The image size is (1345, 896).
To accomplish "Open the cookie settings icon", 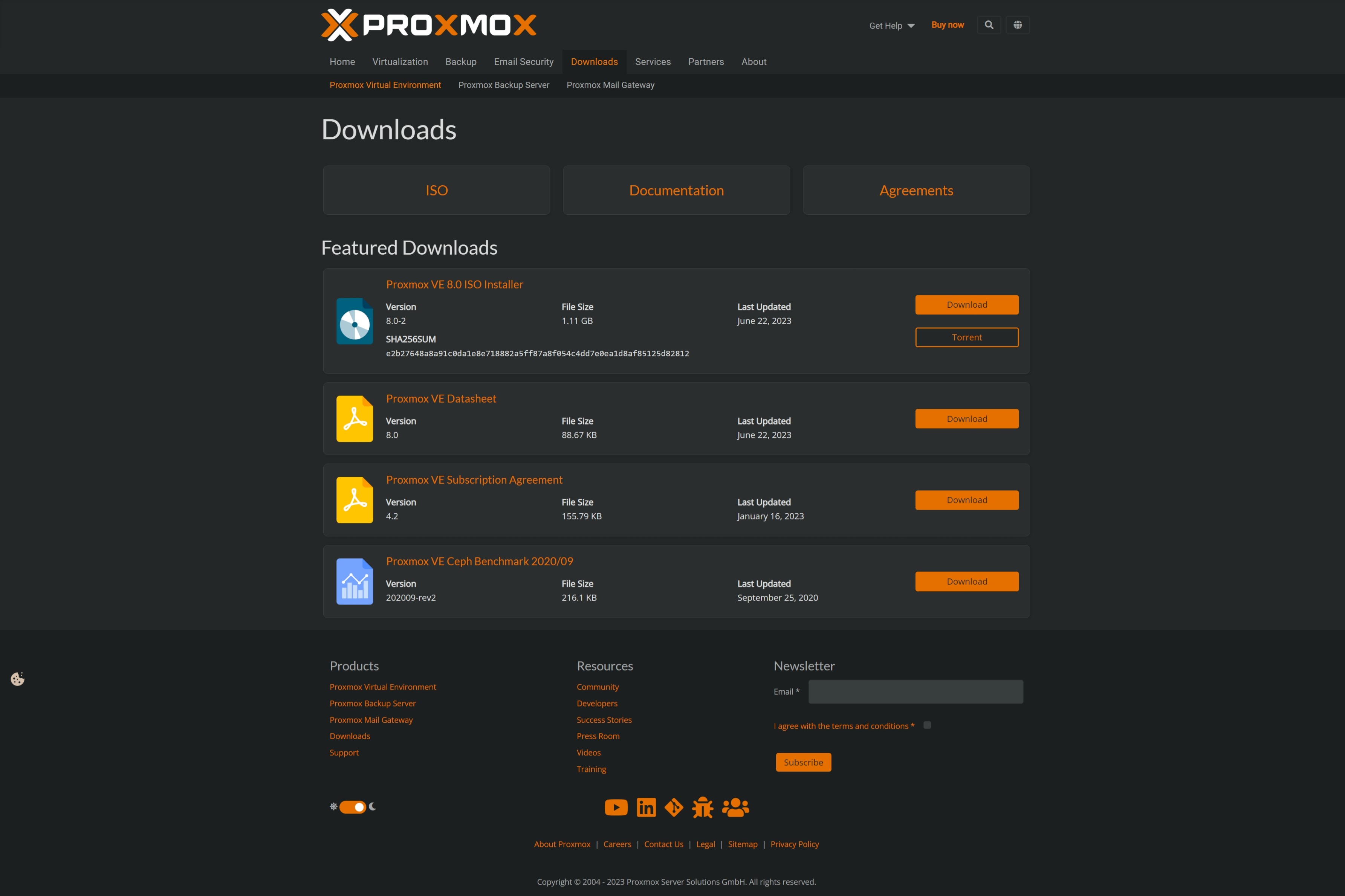I will [x=18, y=679].
